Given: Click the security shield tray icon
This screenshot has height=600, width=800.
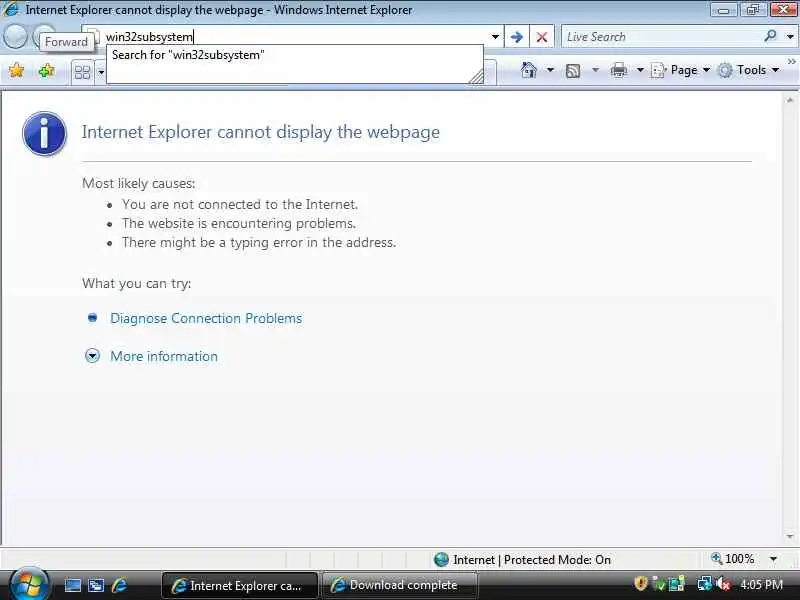Looking at the screenshot, I should (641, 583).
